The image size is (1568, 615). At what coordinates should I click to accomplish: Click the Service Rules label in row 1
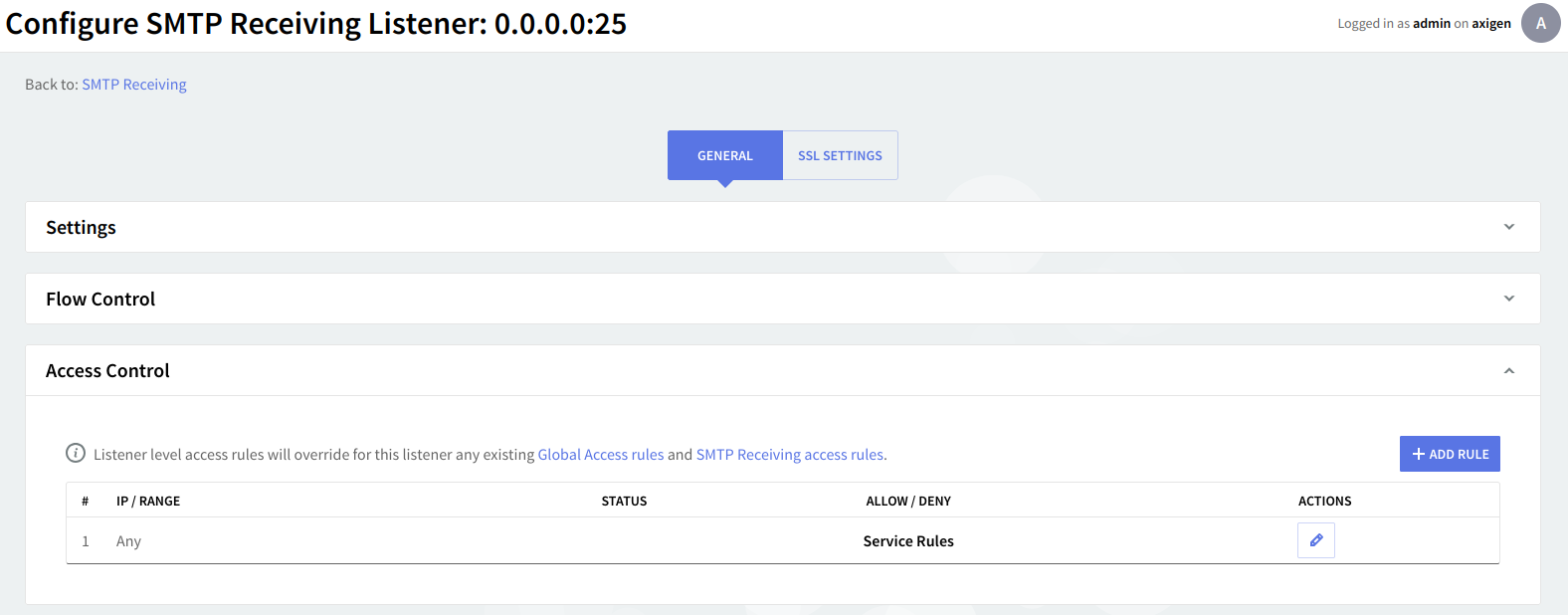(x=908, y=541)
